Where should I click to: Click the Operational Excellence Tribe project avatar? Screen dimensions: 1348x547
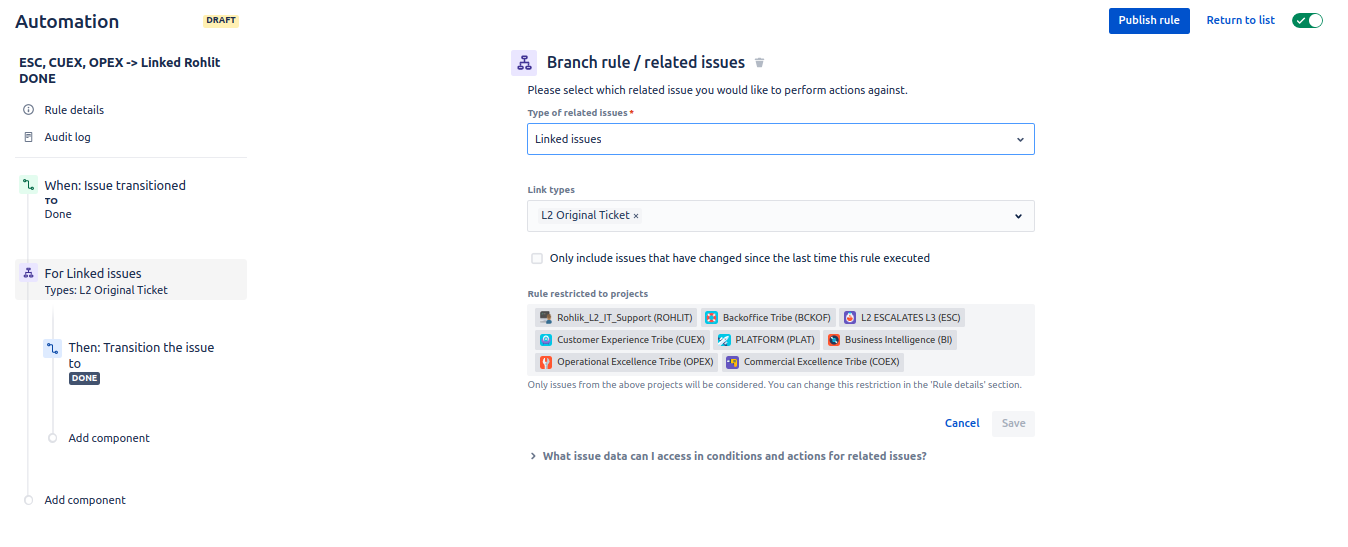[x=545, y=362]
